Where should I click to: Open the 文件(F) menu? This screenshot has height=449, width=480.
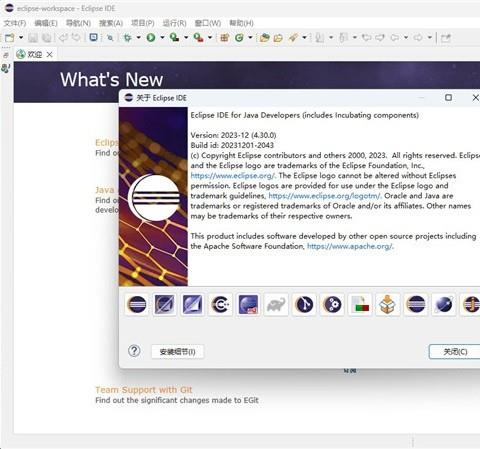point(15,23)
